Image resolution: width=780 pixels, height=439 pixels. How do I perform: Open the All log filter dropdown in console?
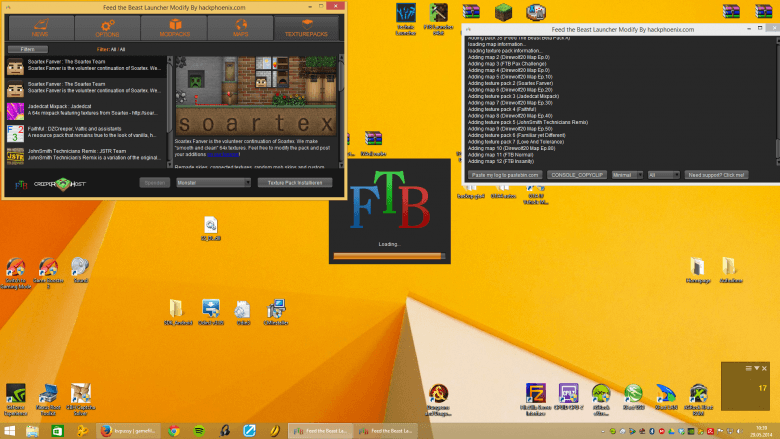(664, 175)
